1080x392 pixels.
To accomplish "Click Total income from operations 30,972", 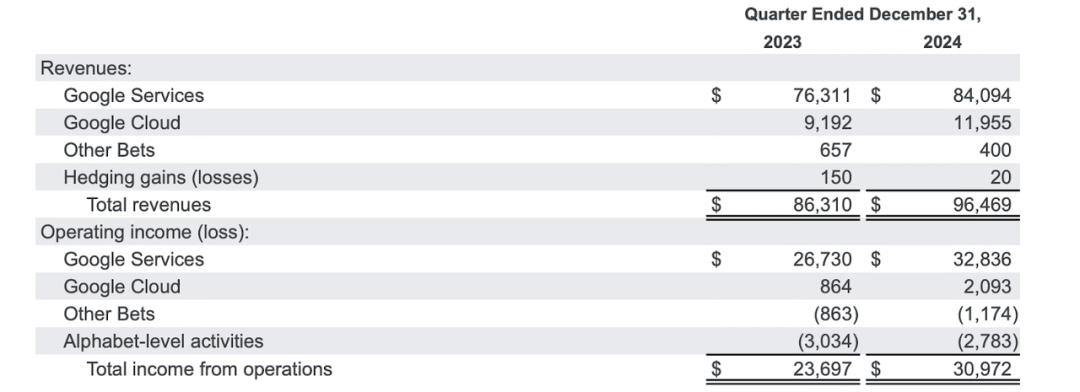I will coord(982,369).
